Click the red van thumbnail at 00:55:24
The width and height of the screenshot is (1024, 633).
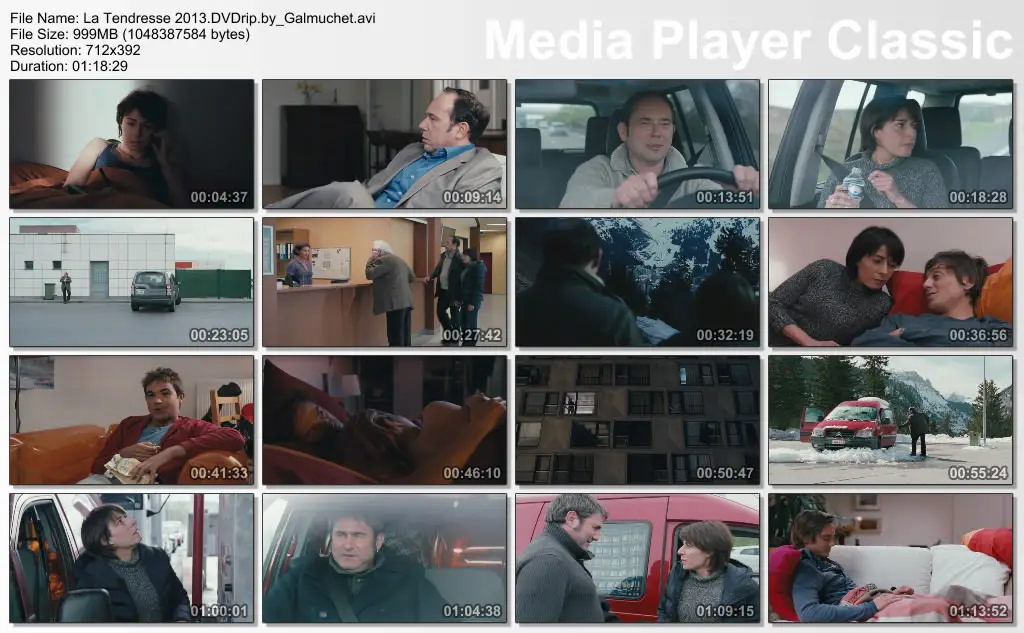[x=891, y=420]
